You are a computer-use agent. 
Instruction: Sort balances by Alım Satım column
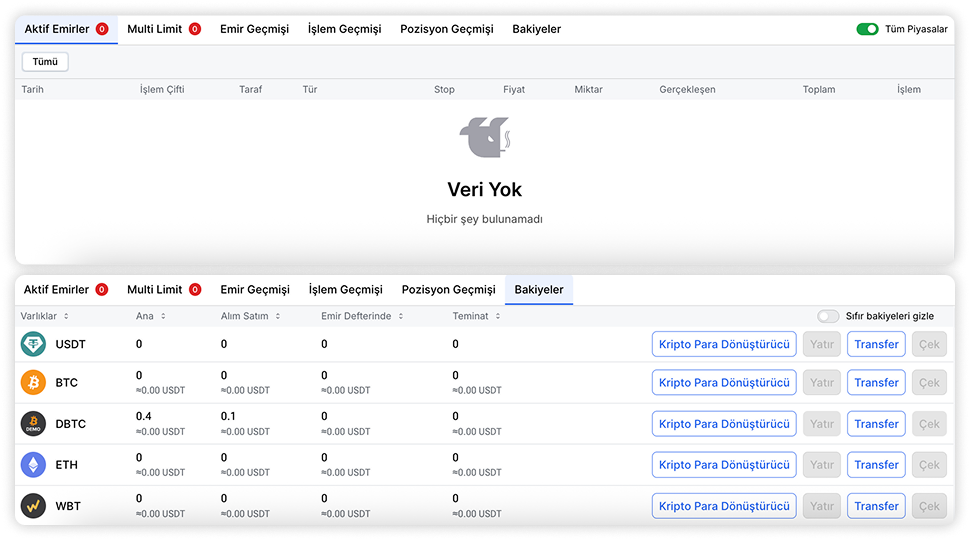tap(249, 316)
